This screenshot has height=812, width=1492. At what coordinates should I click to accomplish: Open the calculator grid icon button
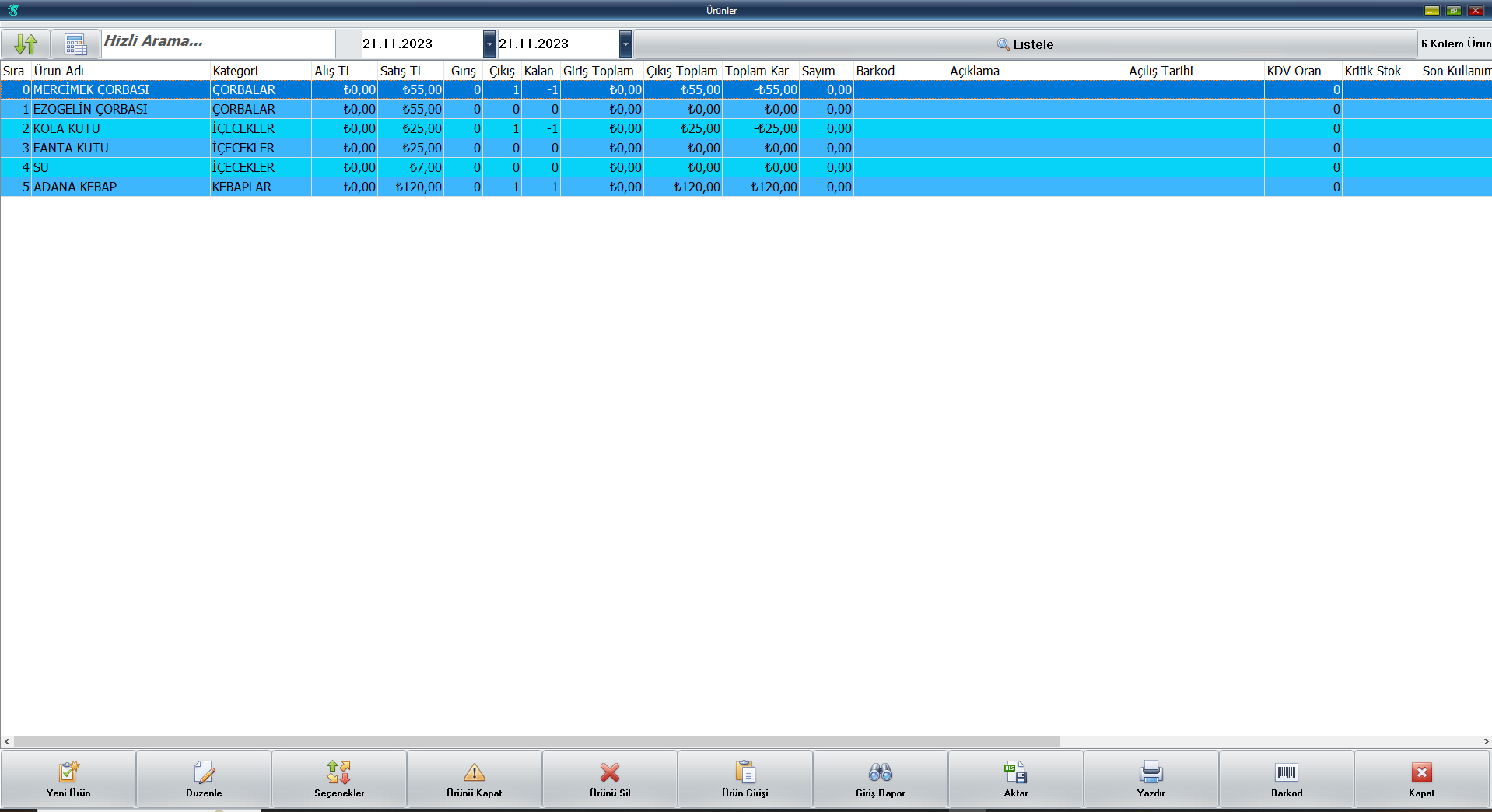click(75, 44)
